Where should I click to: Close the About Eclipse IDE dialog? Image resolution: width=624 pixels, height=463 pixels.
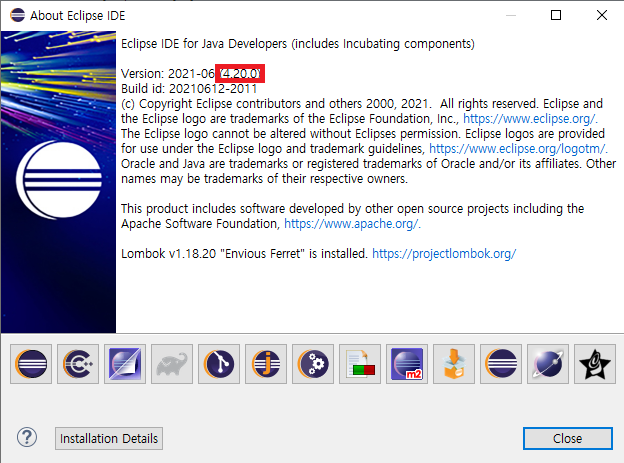tap(567, 438)
